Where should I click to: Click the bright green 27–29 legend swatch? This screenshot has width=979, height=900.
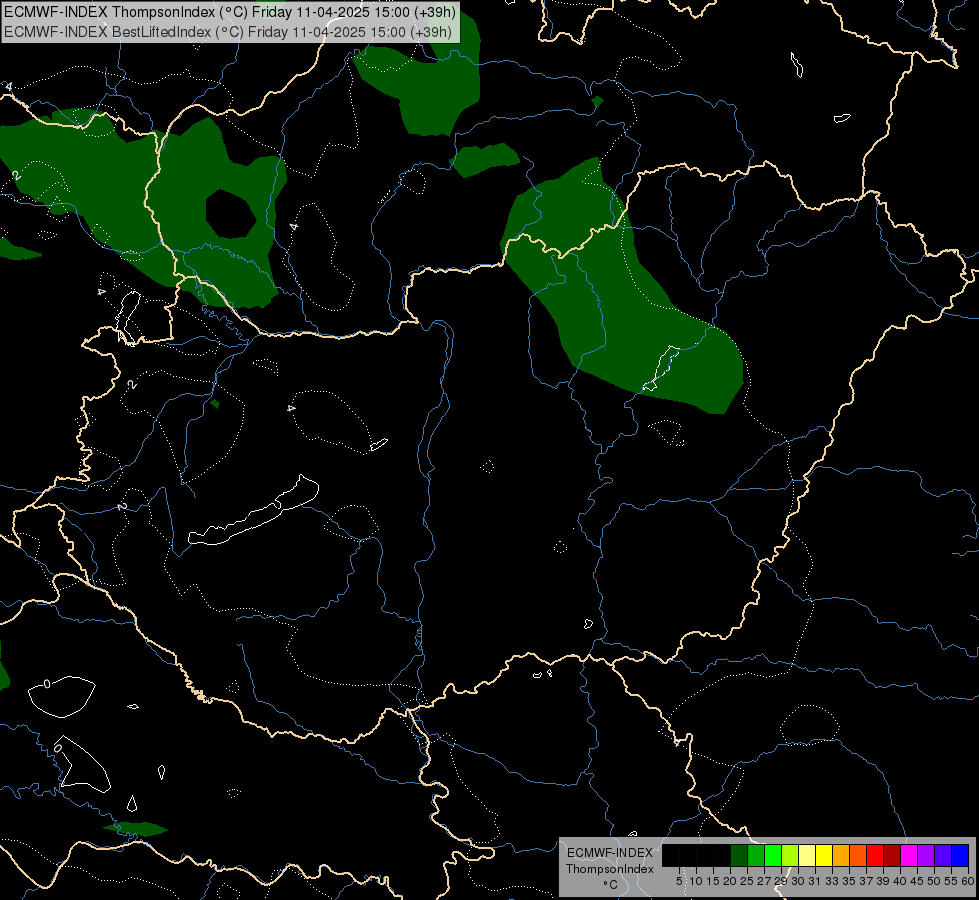click(773, 855)
